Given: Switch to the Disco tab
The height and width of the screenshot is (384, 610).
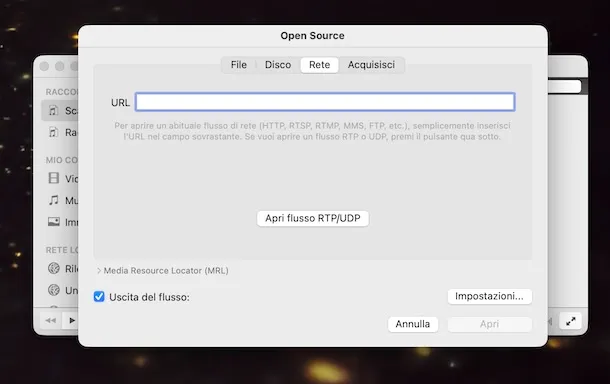Looking at the screenshot, I should coord(278,65).
